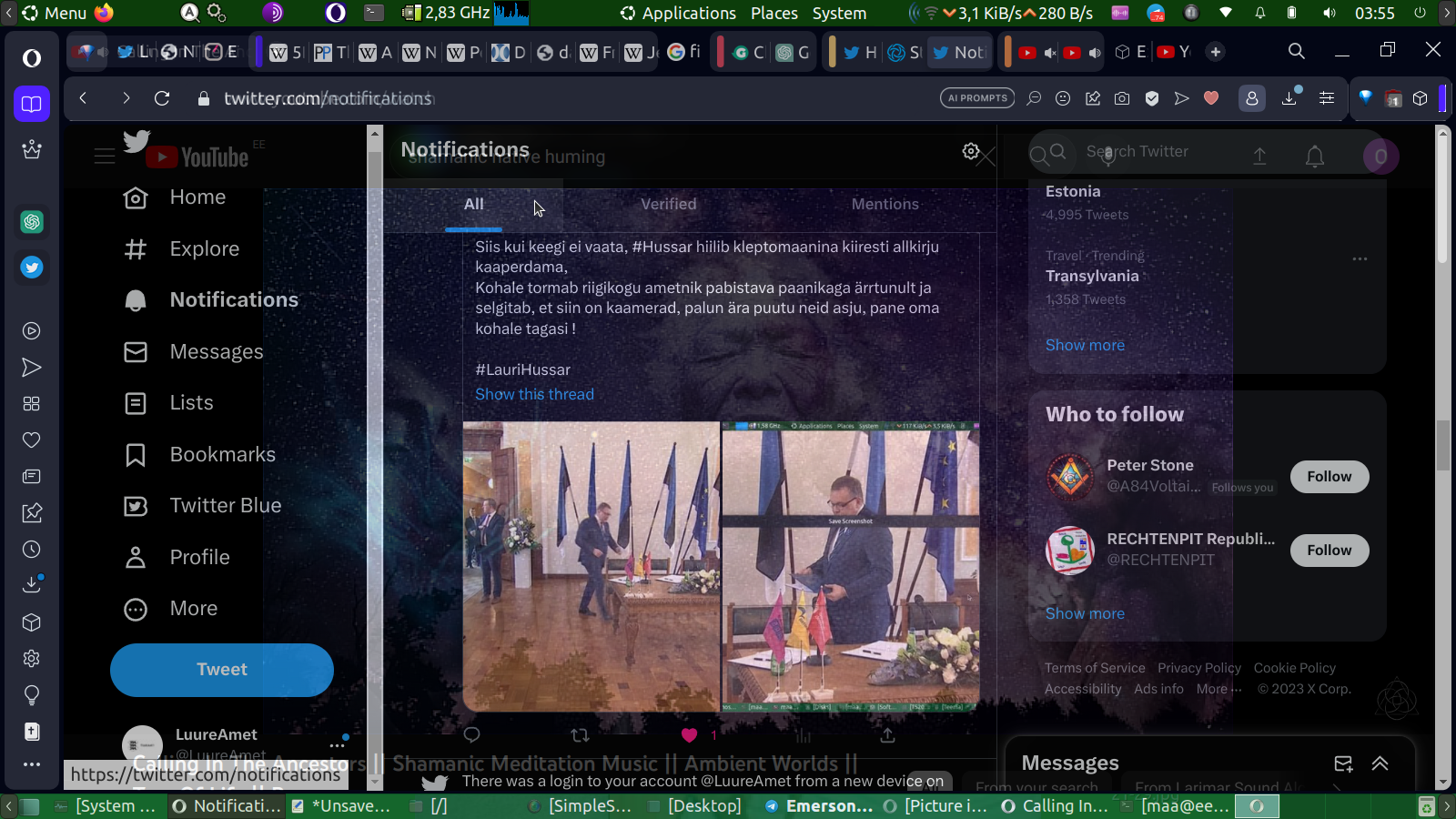Screen dimensions: 1456x819
Task: Open Bookmarks in Twitter sidebar
Action: coord(200,454)
